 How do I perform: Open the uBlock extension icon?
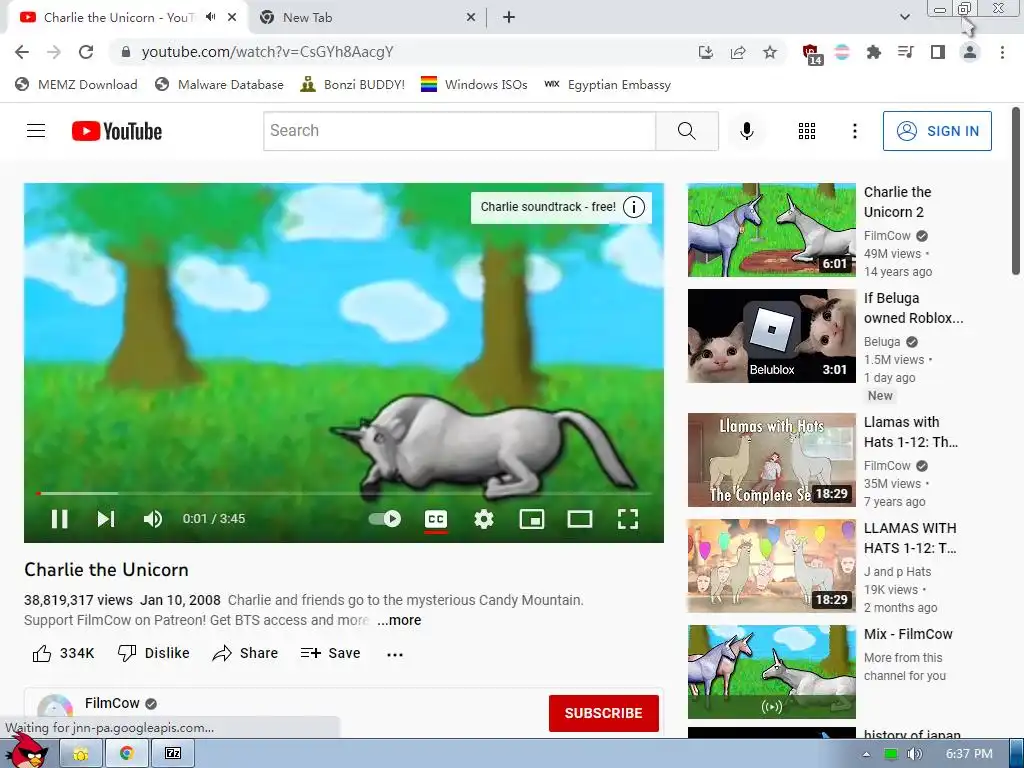coord(810,54)
